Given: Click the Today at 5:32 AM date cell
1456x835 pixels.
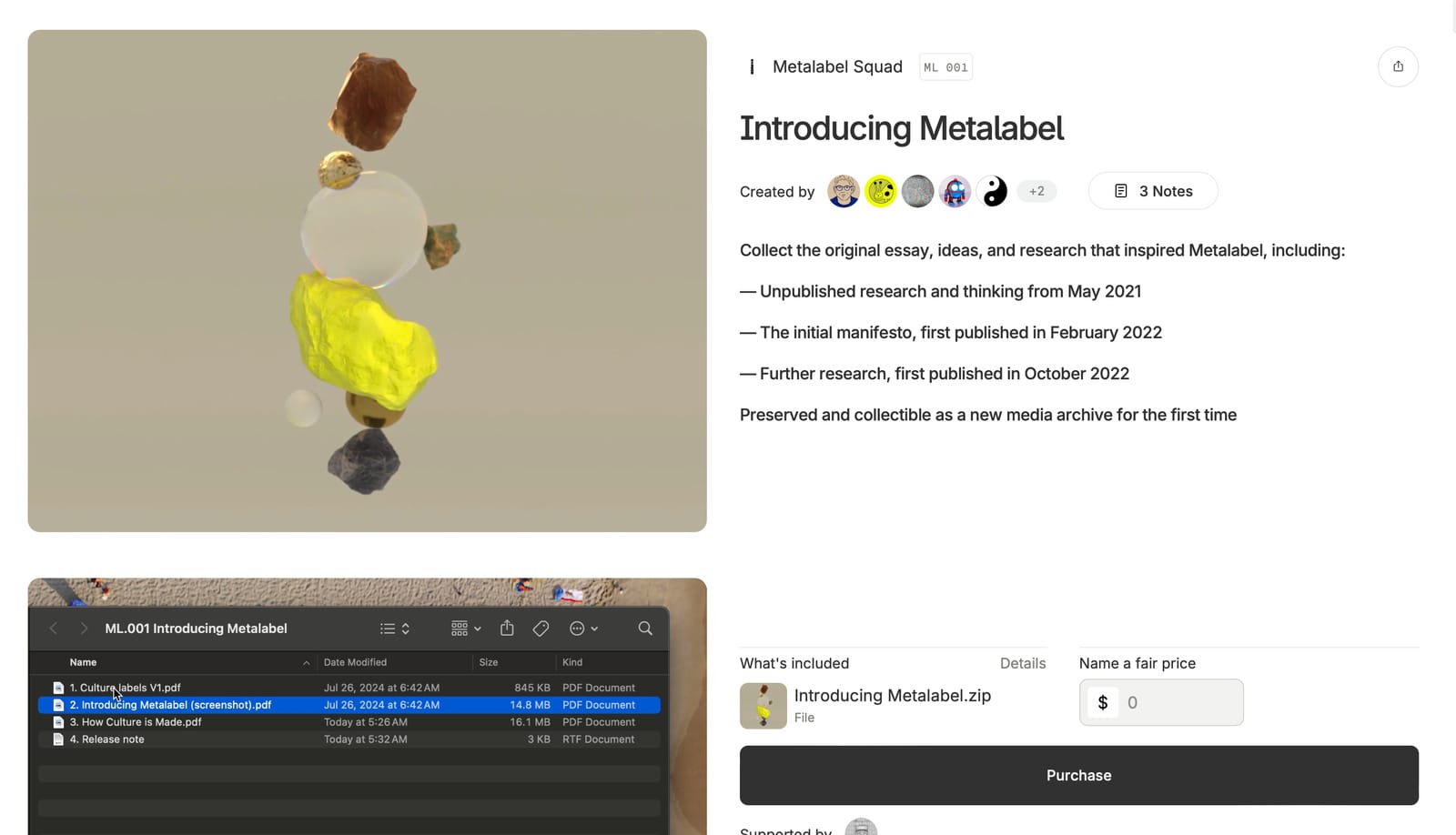Looking at the screenshot, I should (366, 739).
